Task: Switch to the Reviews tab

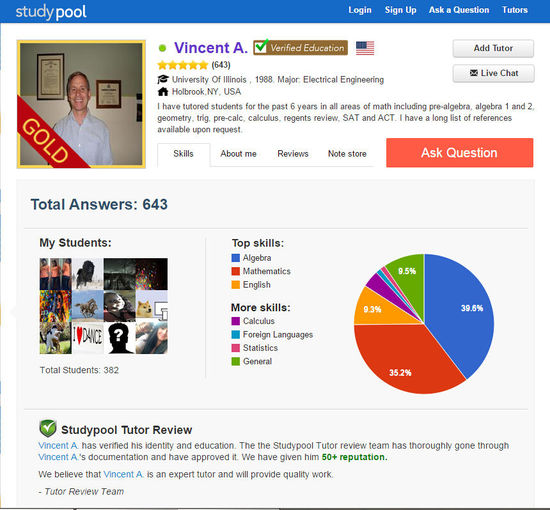Action: point(293,154)
